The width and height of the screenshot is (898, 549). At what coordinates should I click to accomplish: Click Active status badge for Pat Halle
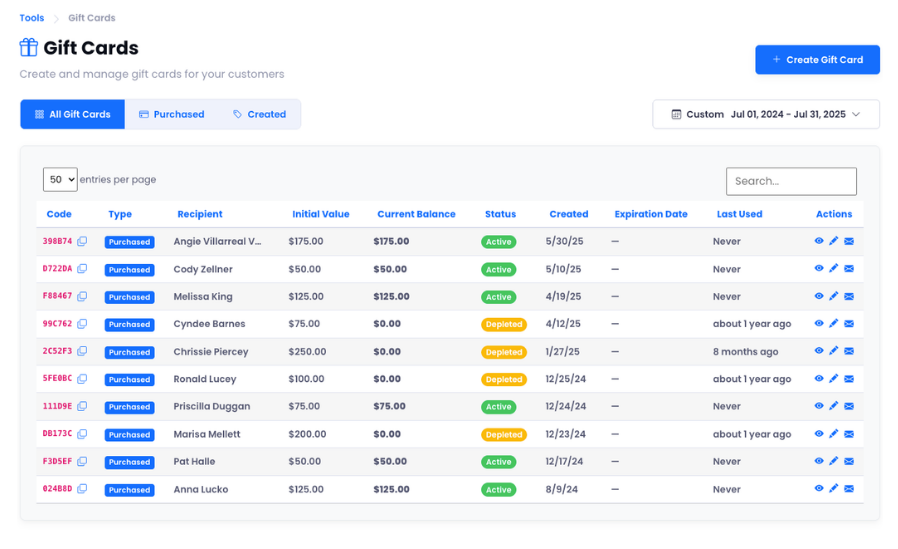click(x=499, y=462)
